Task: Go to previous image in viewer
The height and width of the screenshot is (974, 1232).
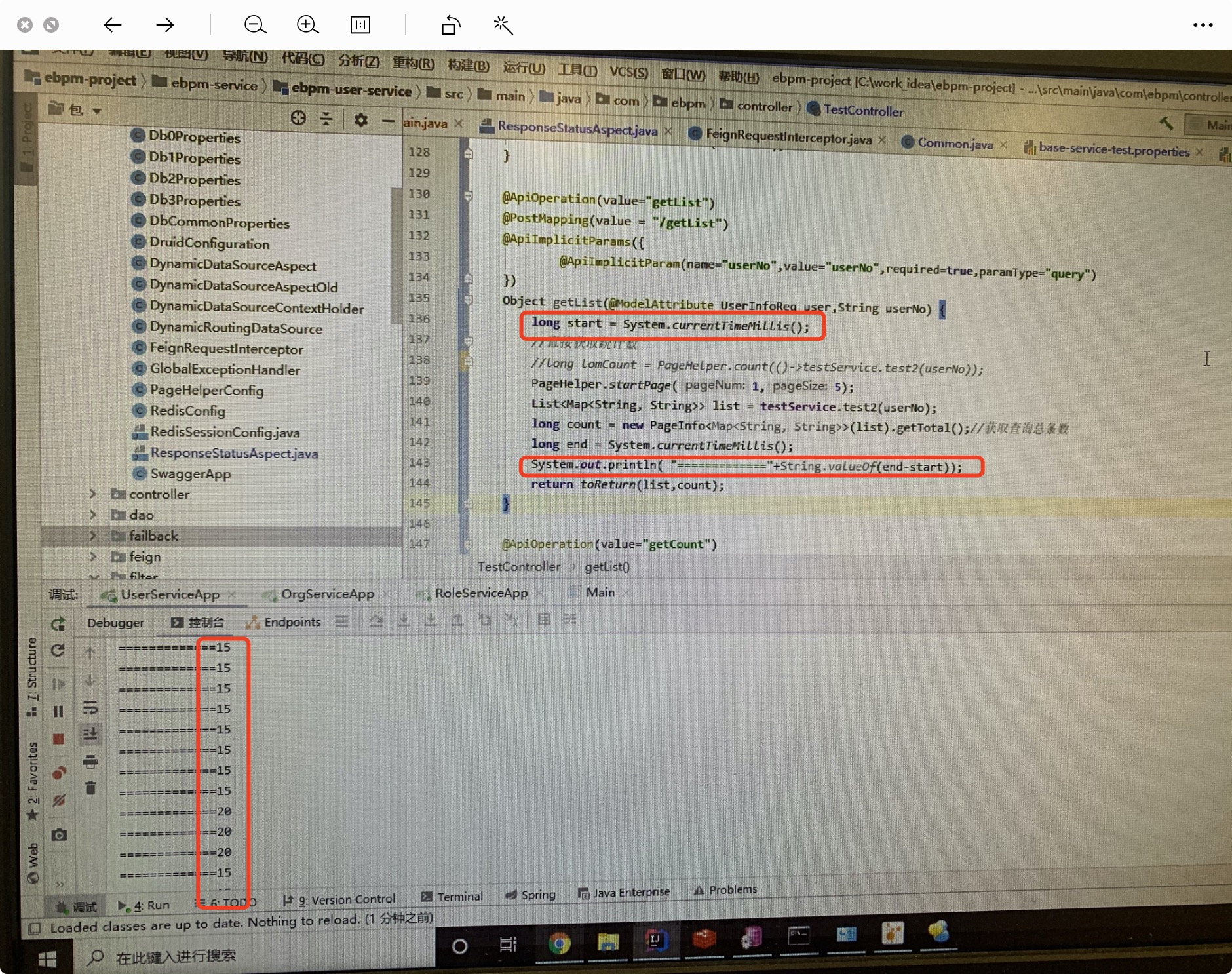Action: coord(113,25)
